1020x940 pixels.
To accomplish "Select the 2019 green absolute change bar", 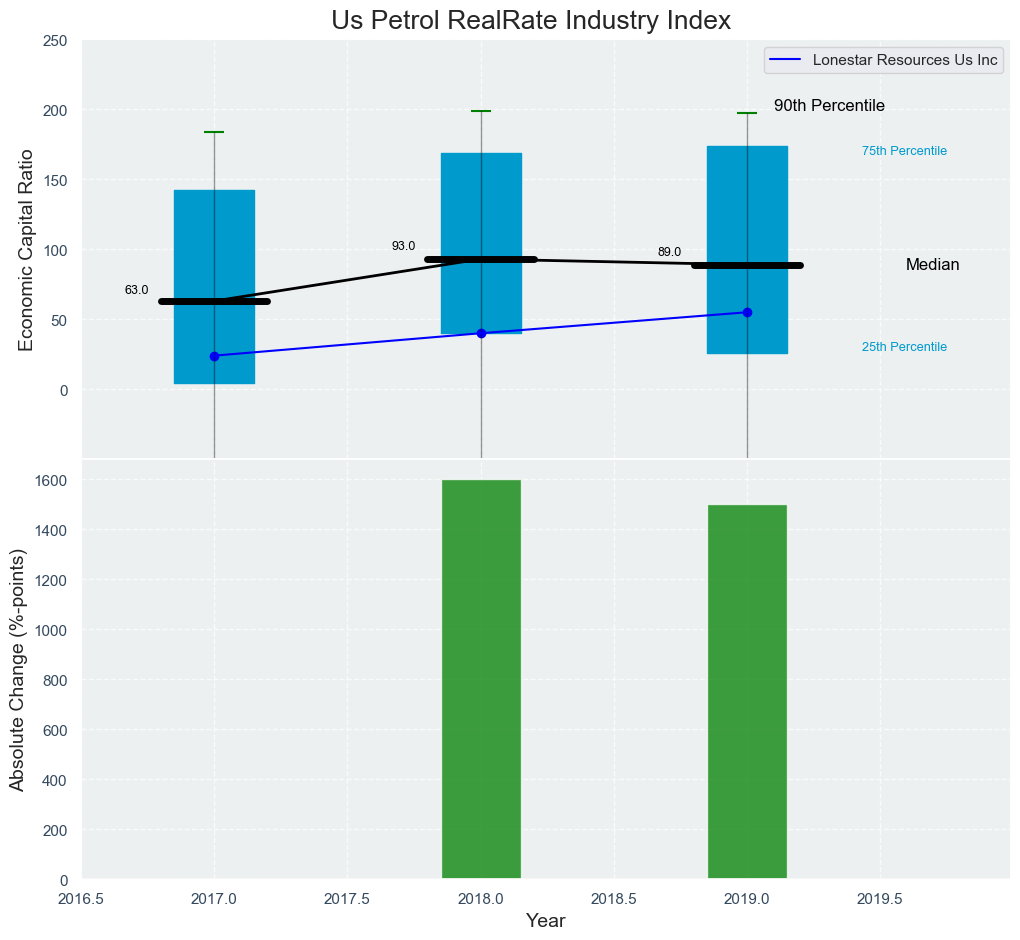I will [747, 692].
